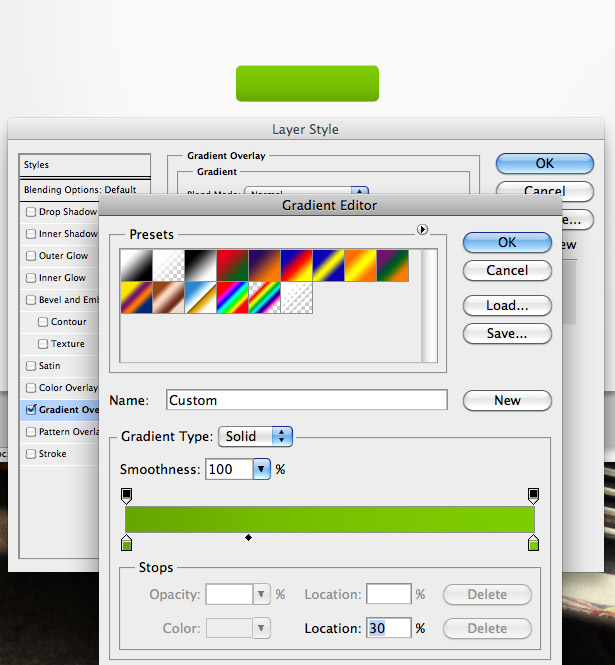This screenshot has height=665, width=615.
Task: Select the black, white gradient preset
Action: coord(201,265)
